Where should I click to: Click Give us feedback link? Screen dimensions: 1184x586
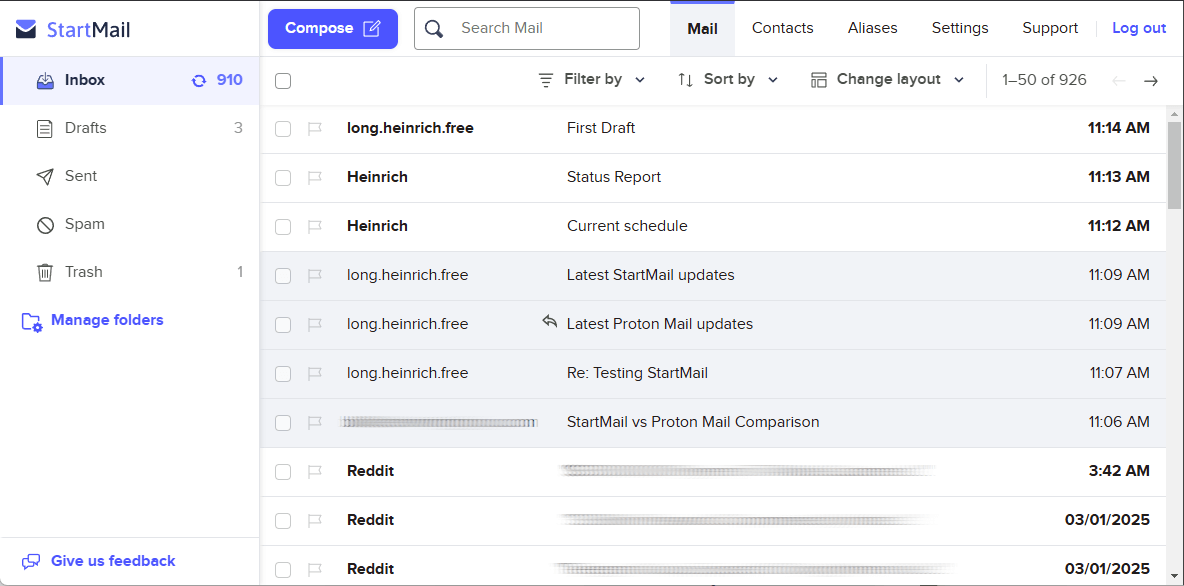click(113, 561)
